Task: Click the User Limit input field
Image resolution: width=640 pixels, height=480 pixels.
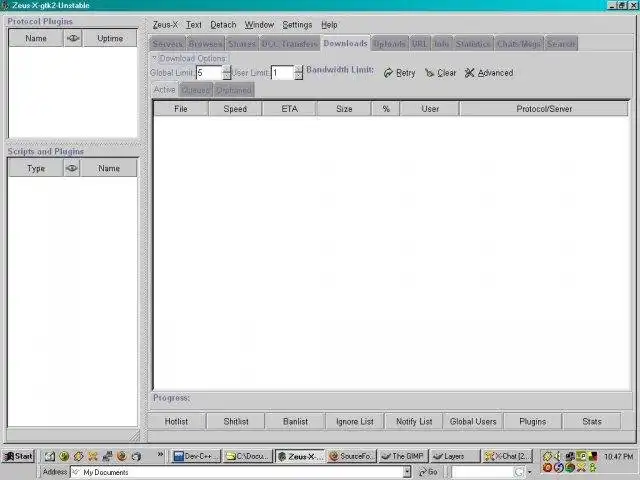Action: pyautogui.click(x=282, y=73)
